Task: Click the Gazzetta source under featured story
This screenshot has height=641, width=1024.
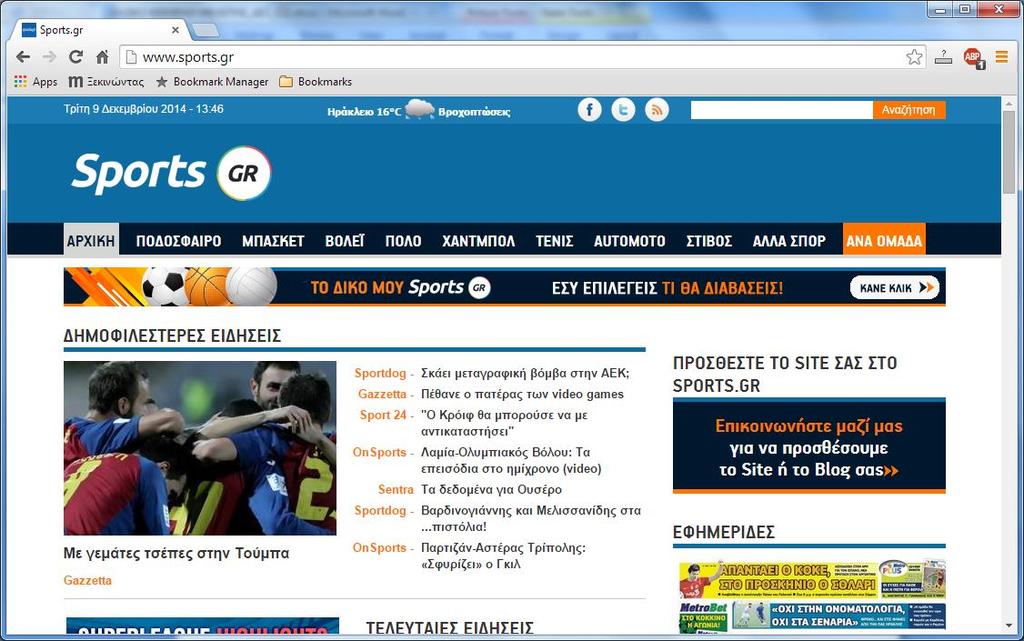Action: [x=88, y=580]
